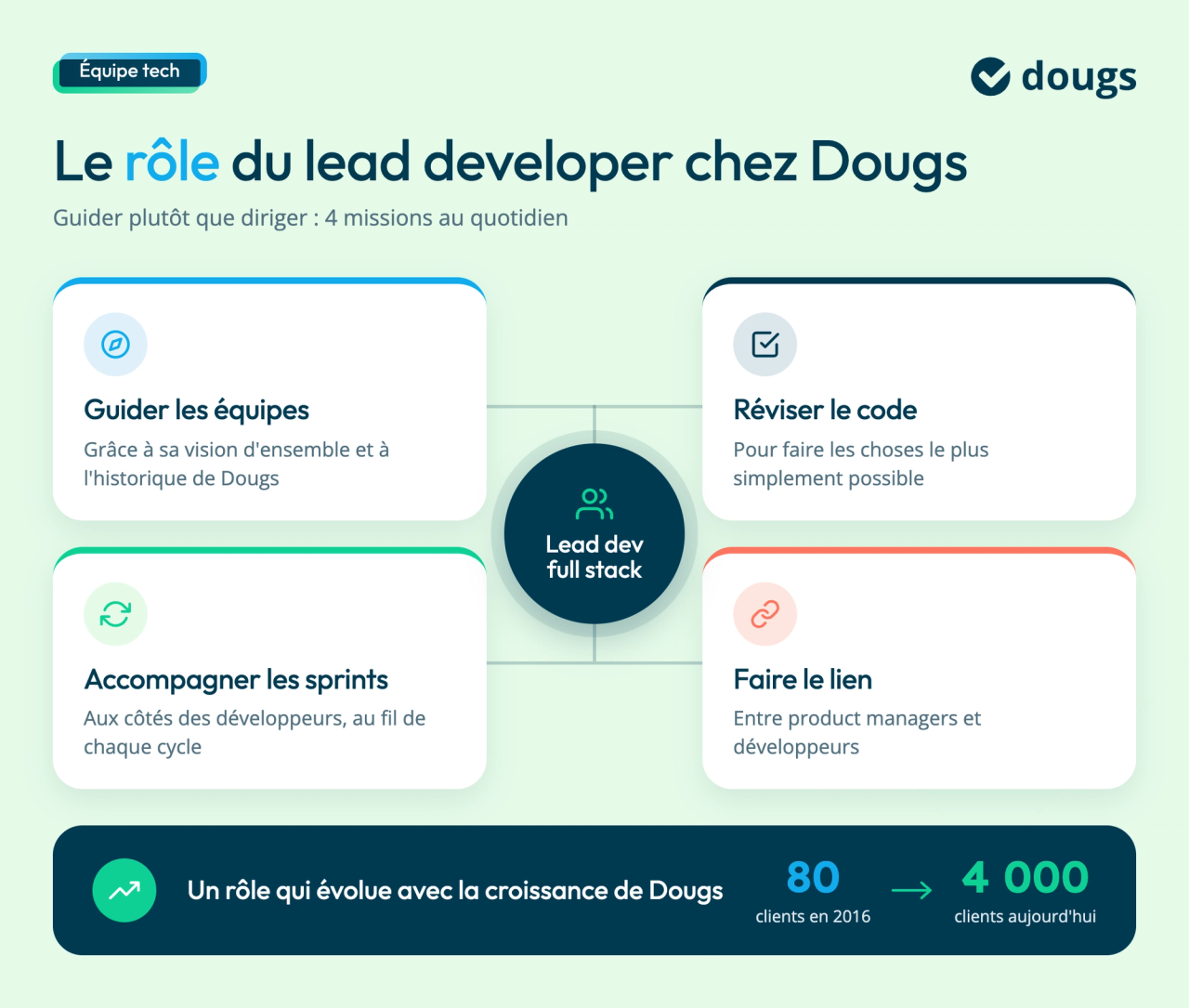This screenshot has width=1189, height=1008.
Task: Click the green number "4 000"
Action: tap(1026, 877)
